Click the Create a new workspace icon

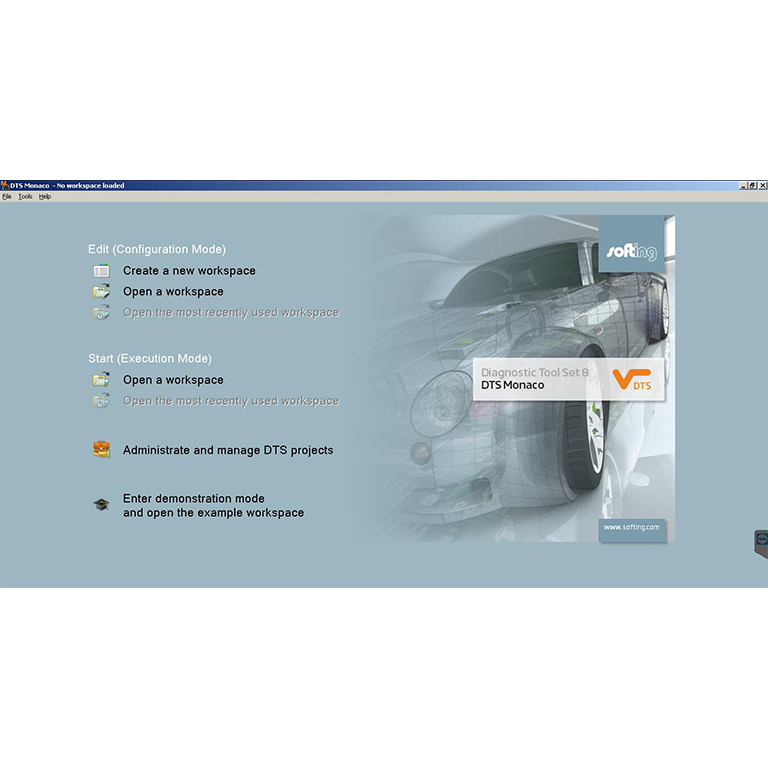pyautogui.click(x=101, y=271)
